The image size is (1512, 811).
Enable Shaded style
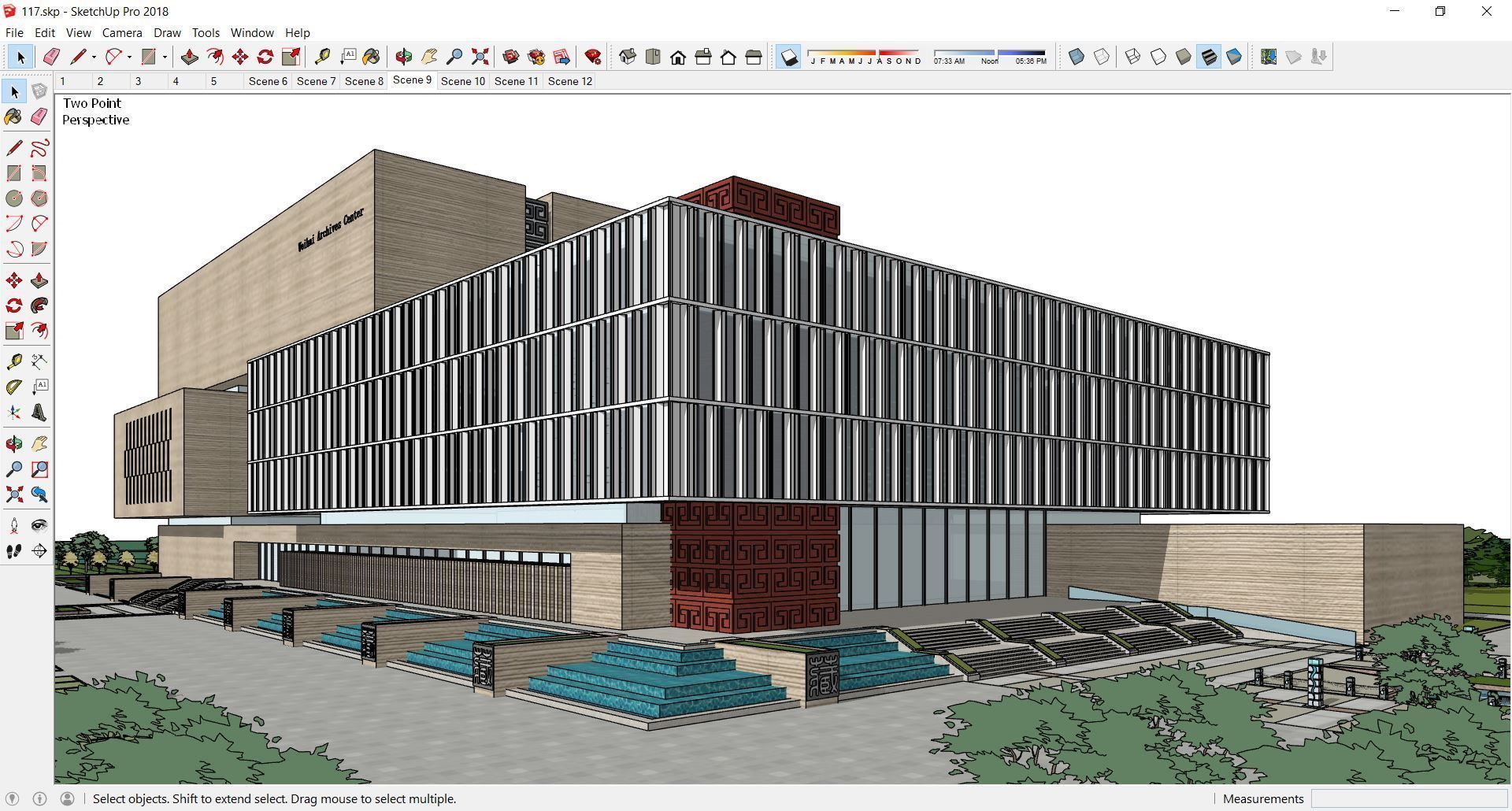click(x=1184, y=57)
